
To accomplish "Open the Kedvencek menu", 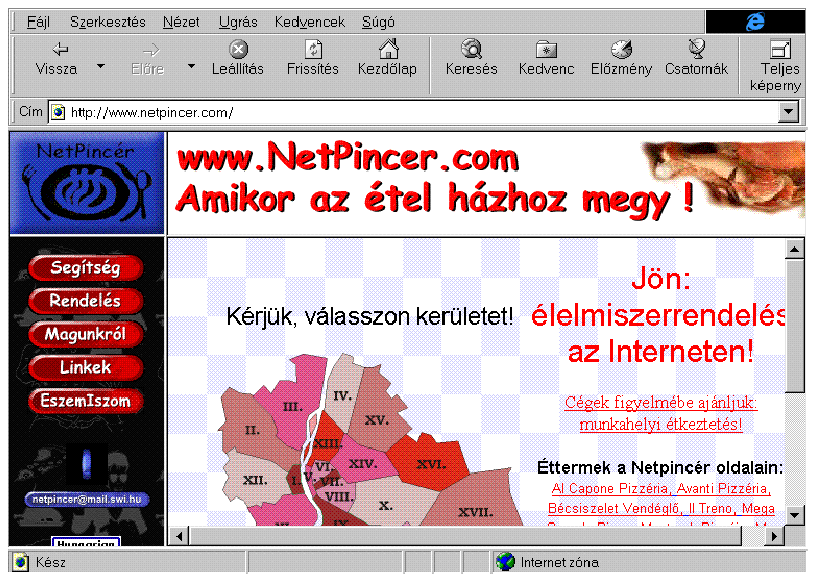I will tap(310, 22).
